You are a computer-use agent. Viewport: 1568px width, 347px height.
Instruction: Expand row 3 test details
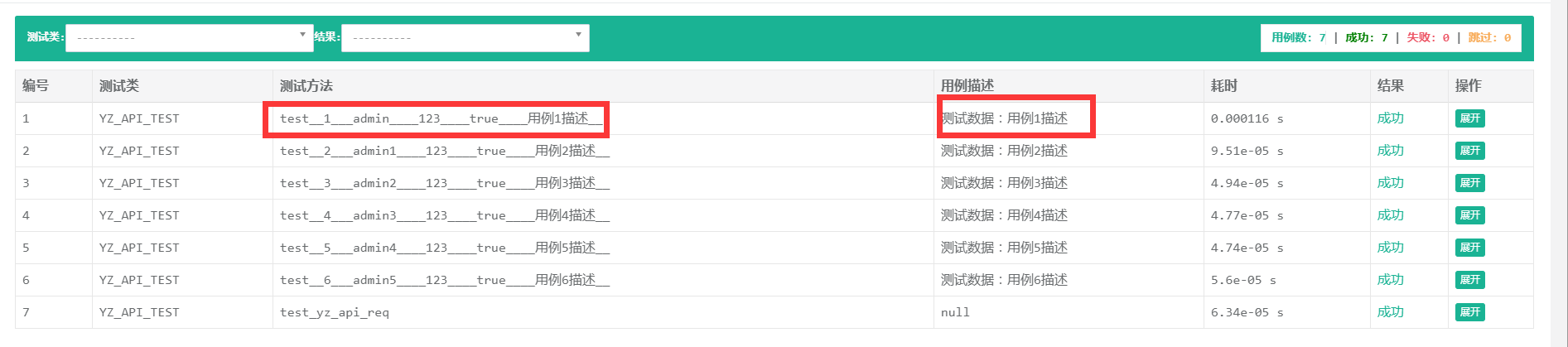click(x=1469, y=183)
